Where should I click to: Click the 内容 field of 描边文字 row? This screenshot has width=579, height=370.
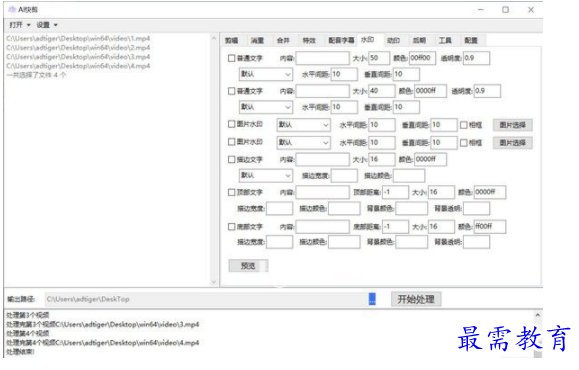tap(322, 160)
